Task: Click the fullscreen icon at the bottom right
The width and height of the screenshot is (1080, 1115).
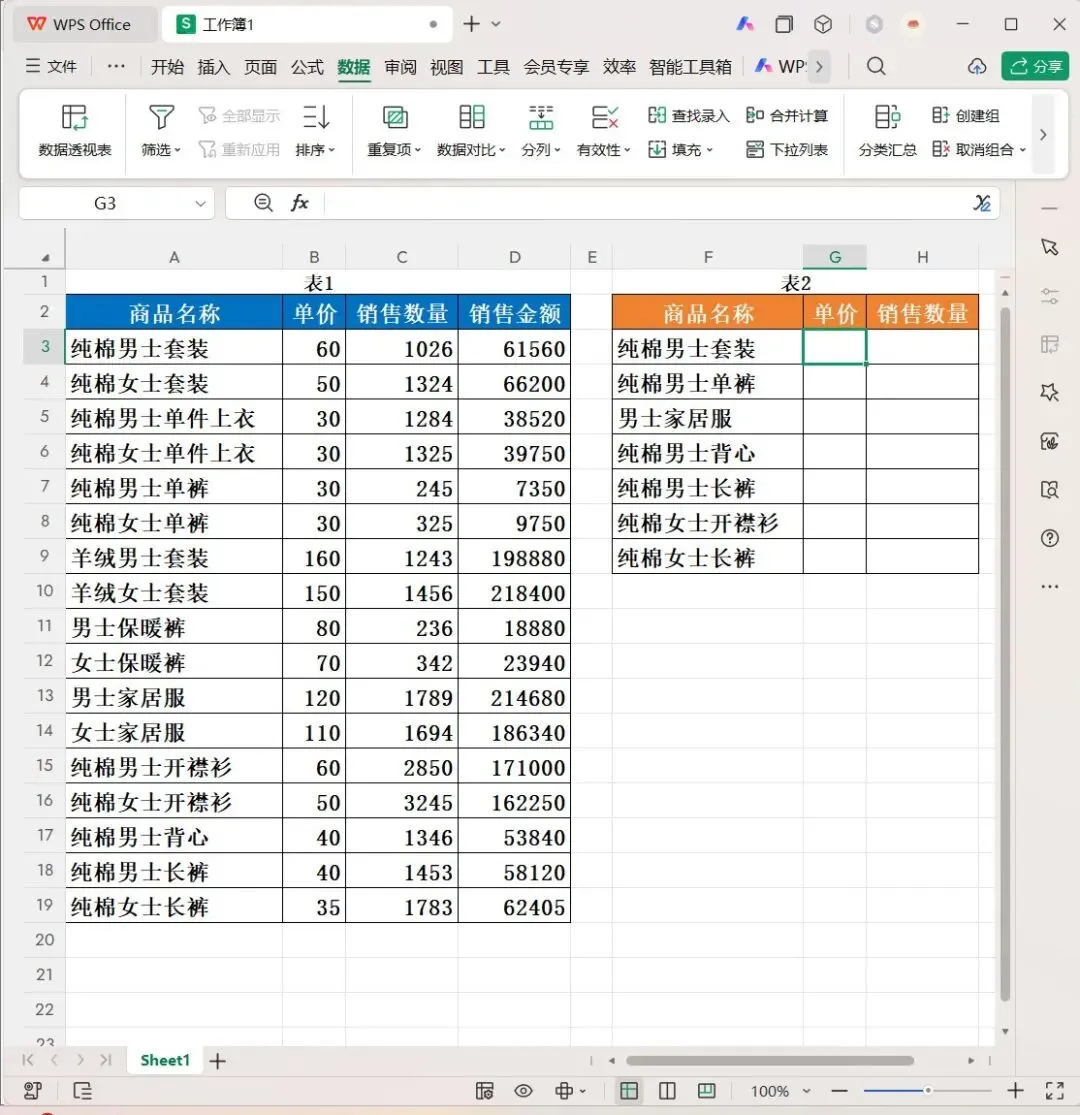Action: [x=1055, y=1091]
